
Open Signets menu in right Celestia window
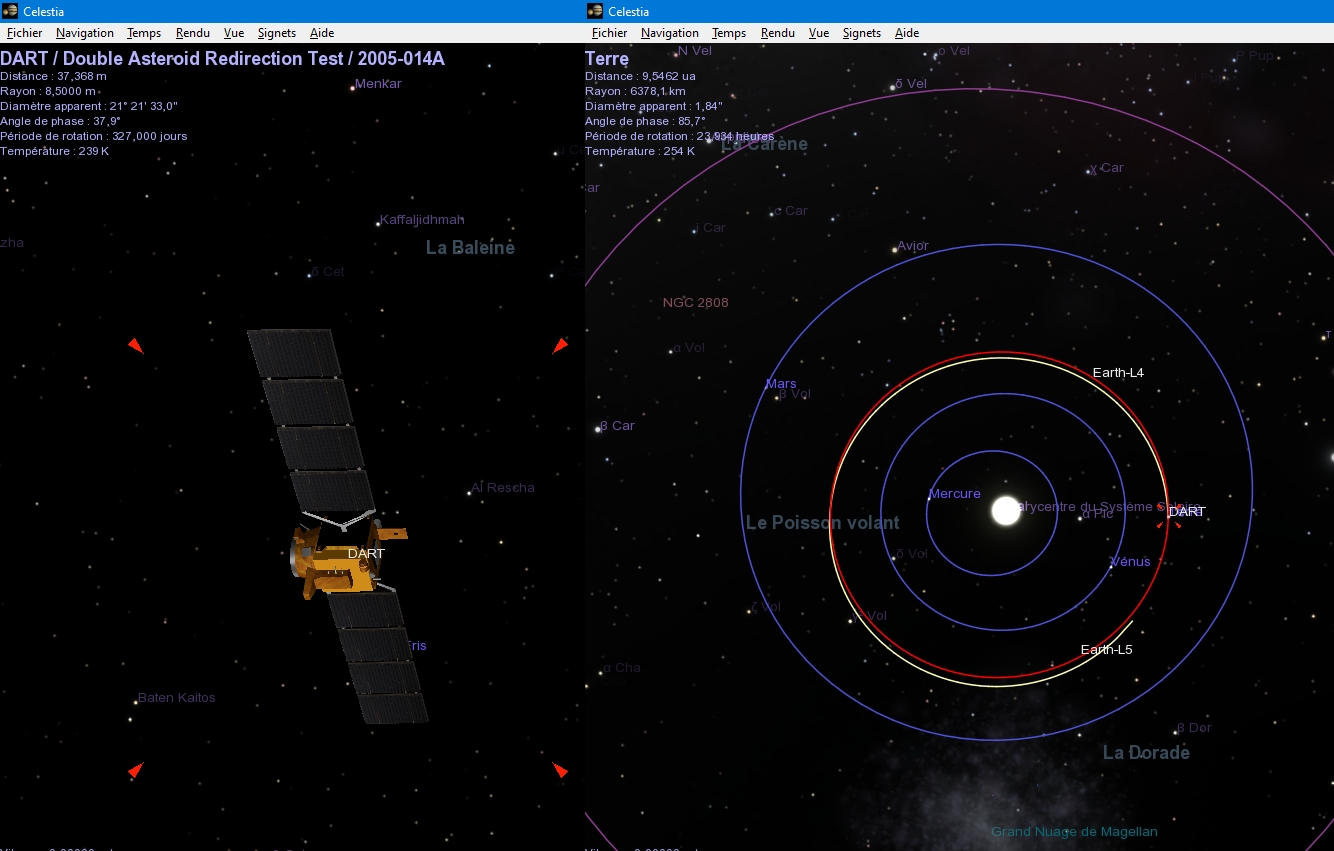pos(862,33)
